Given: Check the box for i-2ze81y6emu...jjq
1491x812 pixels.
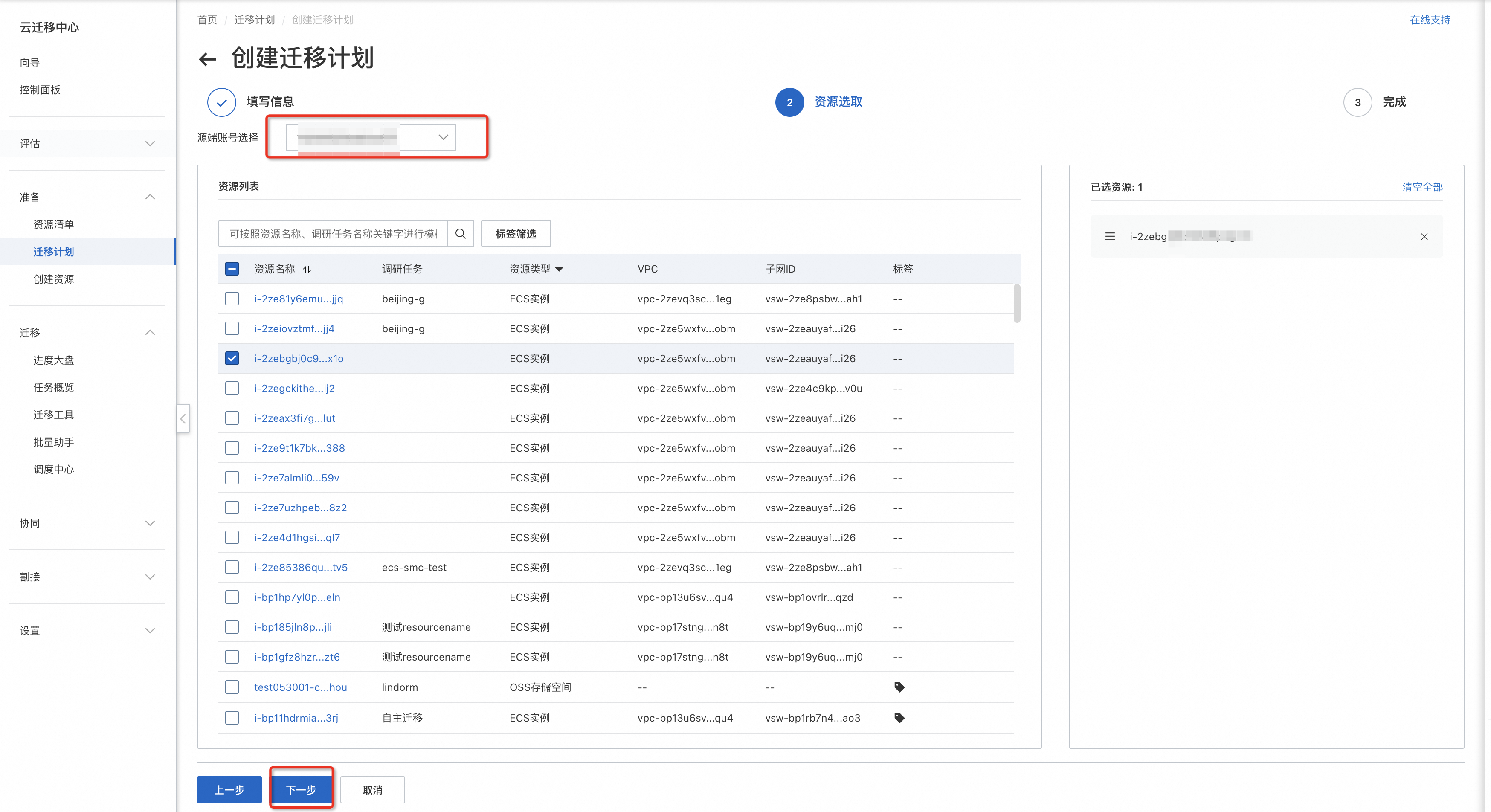Looking at the screenshot, I should (232, 299).
